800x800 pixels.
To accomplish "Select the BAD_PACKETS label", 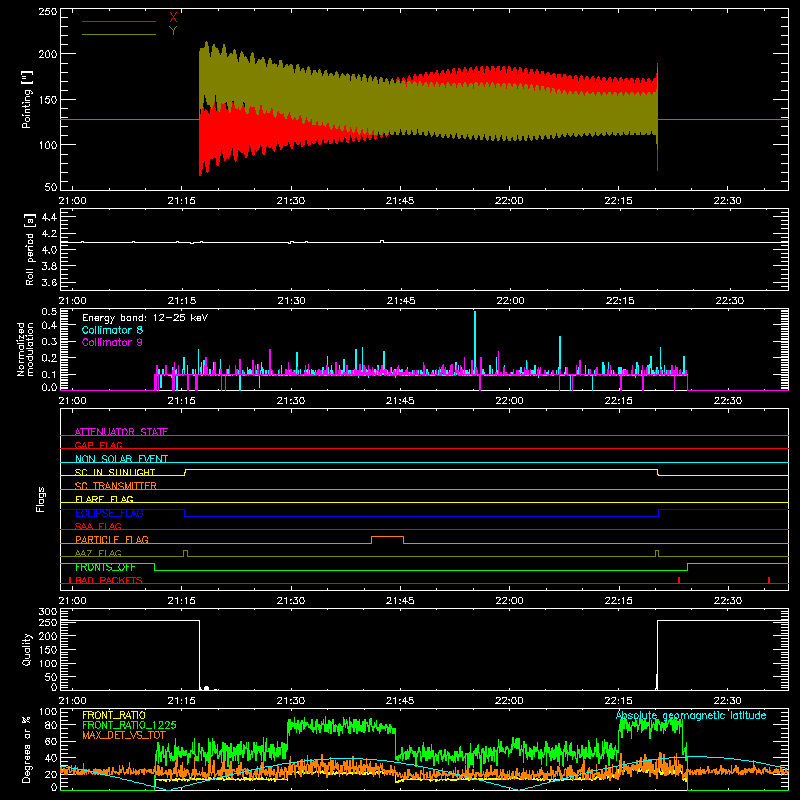I will [x=109, y=580].
